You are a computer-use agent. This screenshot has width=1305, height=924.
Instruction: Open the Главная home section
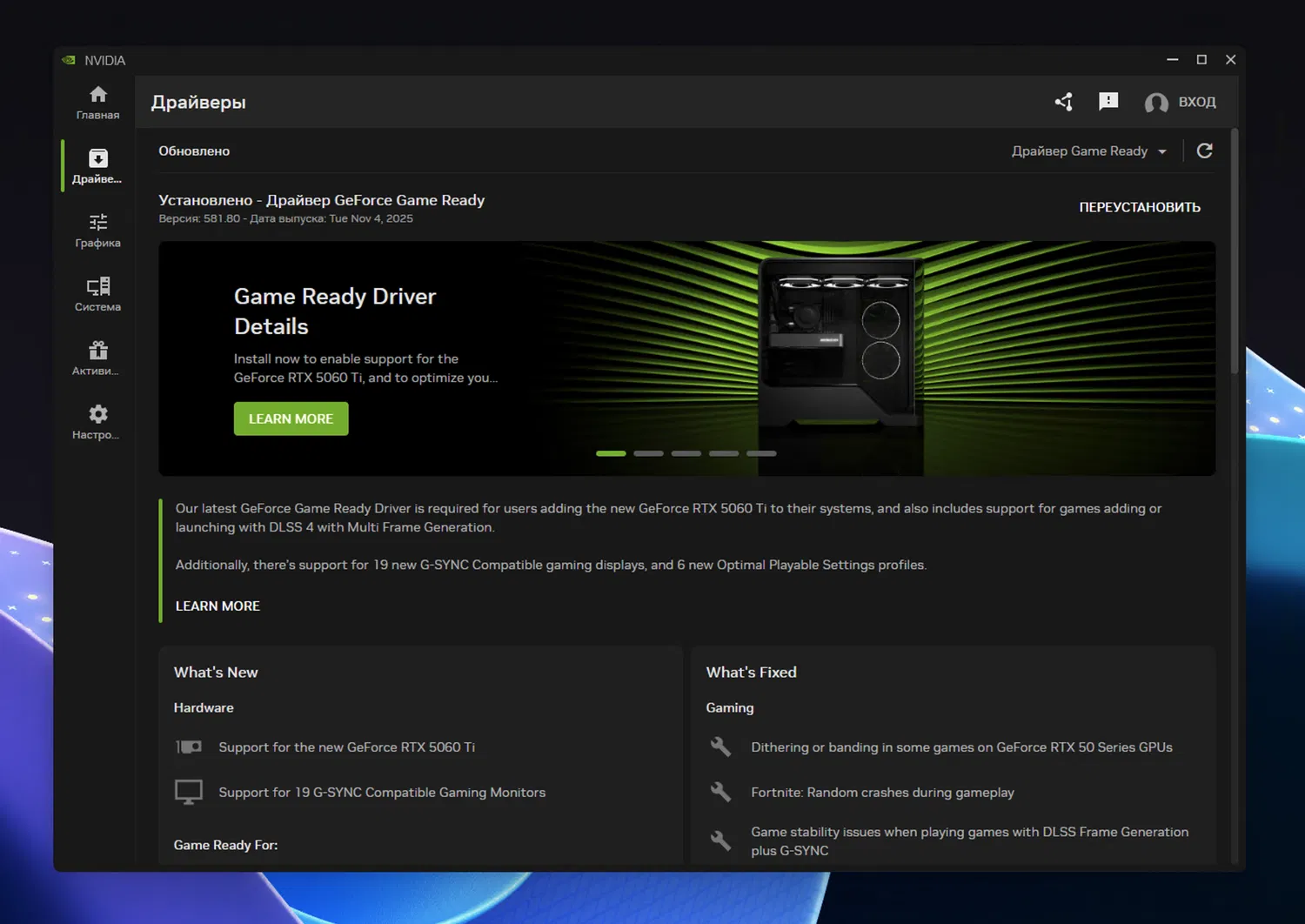(x=97, y=103)
